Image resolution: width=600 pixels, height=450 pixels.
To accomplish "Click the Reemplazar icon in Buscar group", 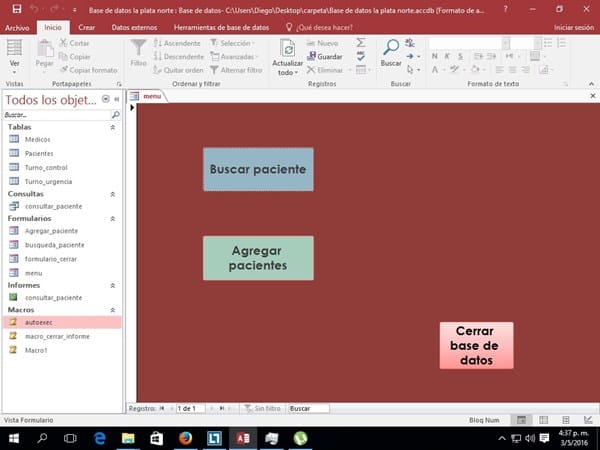I will [410, 43].
